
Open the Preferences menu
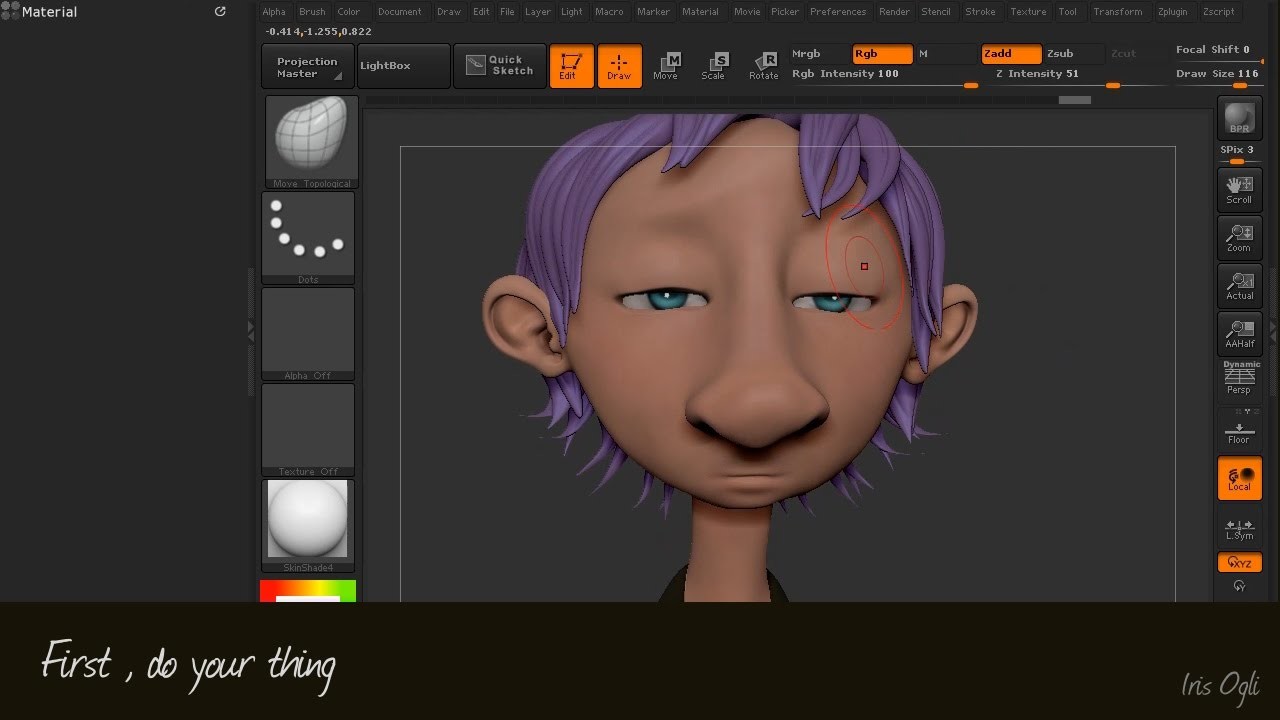tap(838, 11)
